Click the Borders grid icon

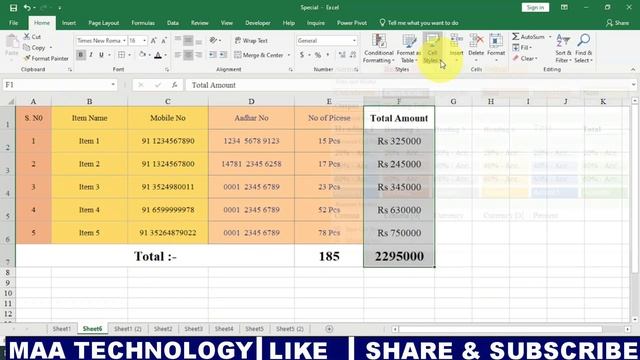(121, 55)
